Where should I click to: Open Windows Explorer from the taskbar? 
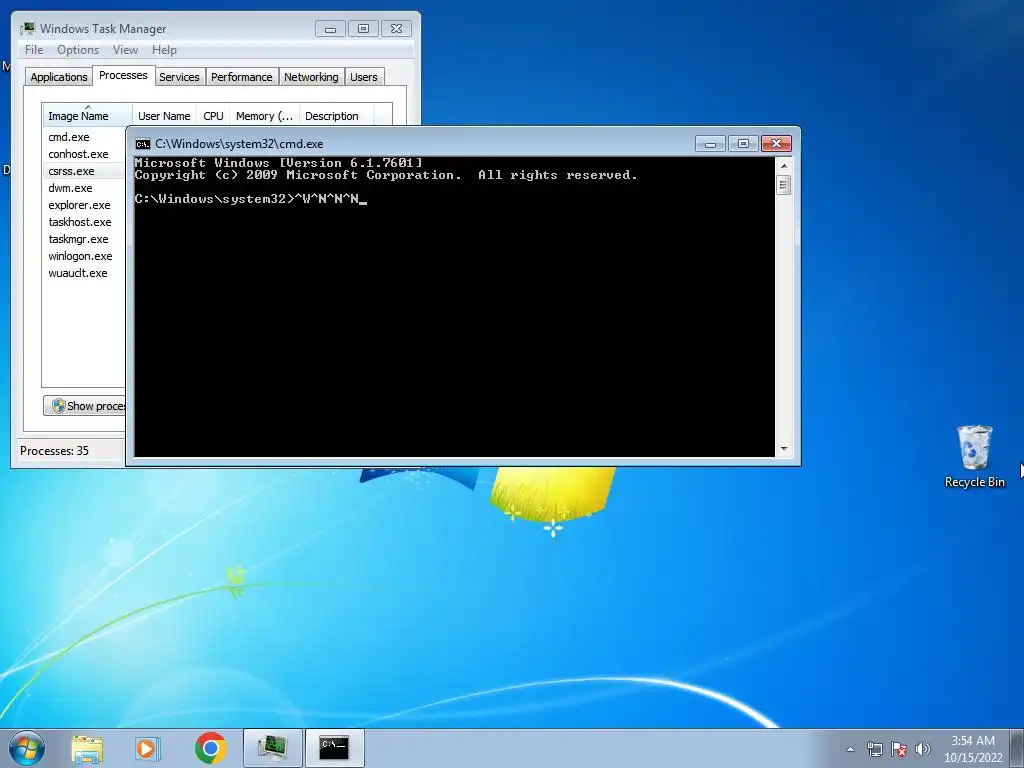(x=87, y=748)
